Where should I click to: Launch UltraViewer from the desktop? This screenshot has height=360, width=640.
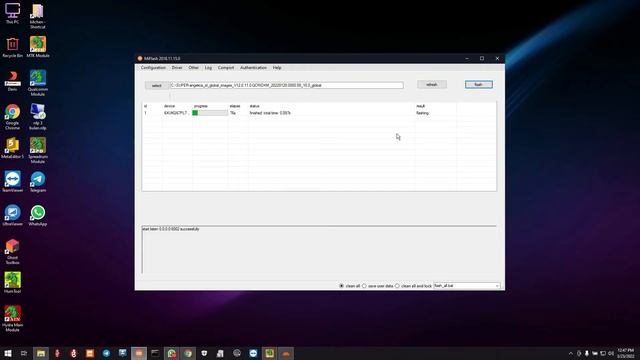[x=12, y=215]
